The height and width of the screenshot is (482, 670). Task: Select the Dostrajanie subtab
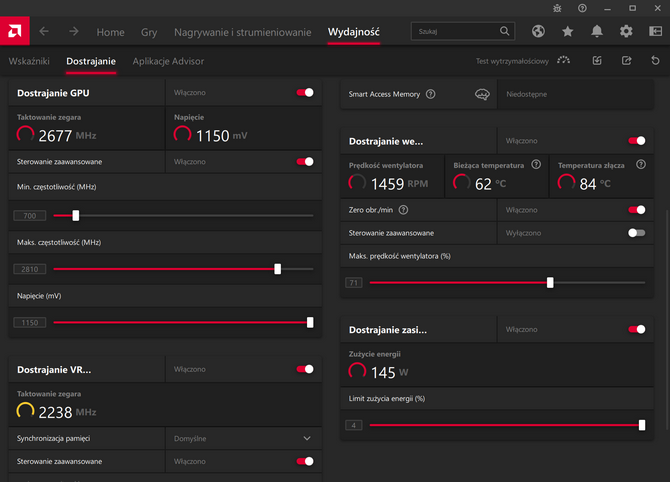click(x=91, y=61)
